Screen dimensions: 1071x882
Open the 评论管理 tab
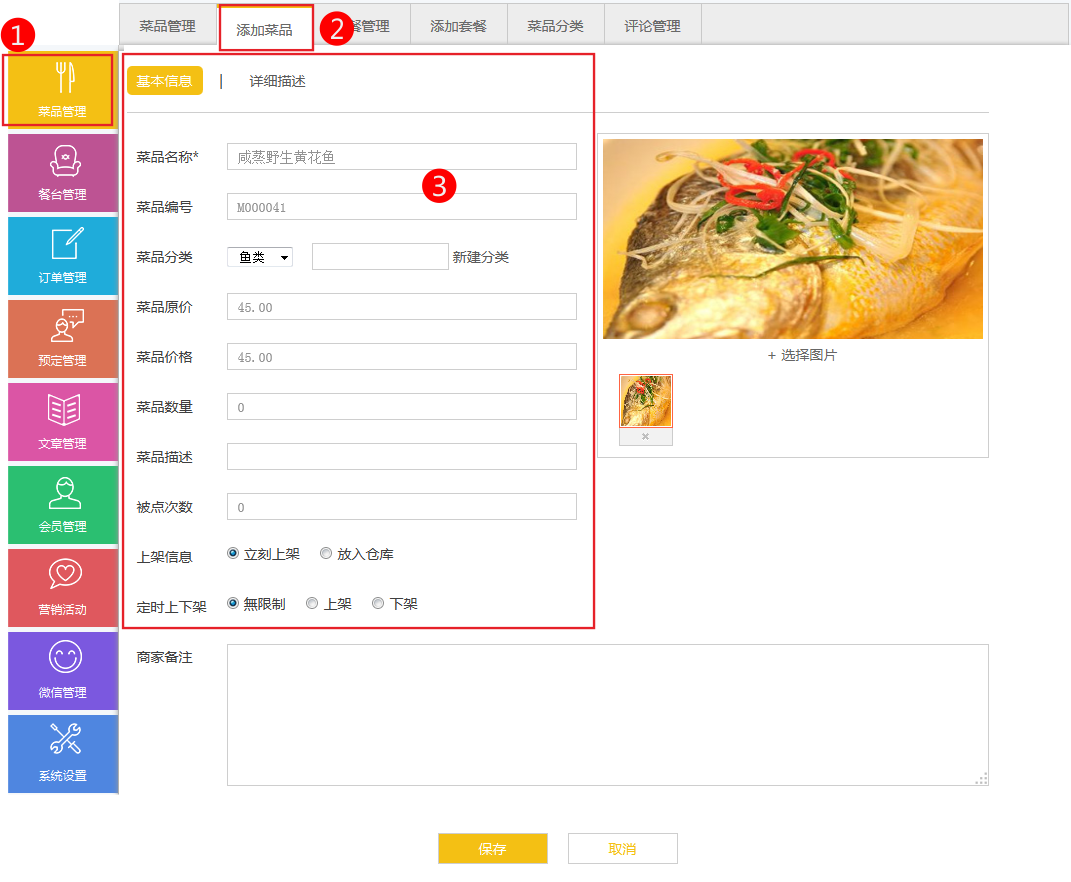[x=652, y=26]
